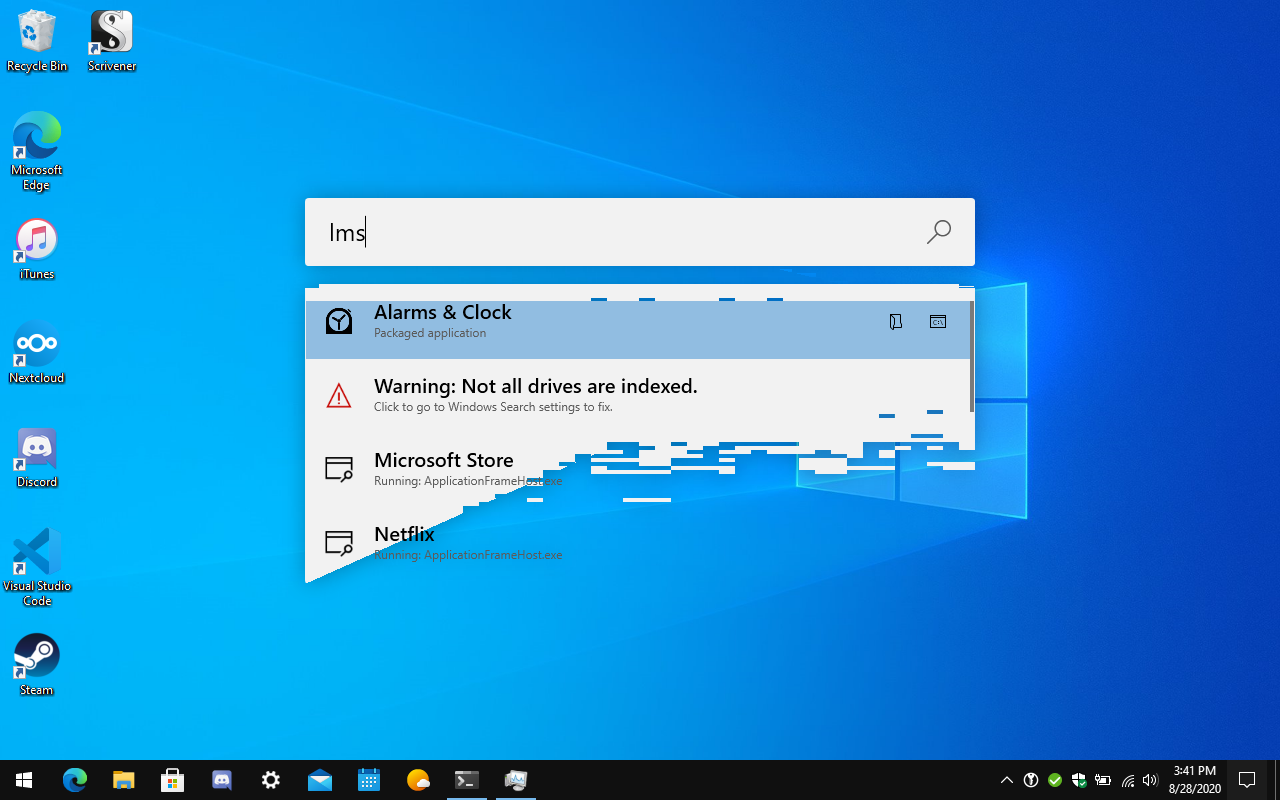This screenshot has height=800, width=1280.
Task: Click the magnifier icon in search box
Action: (x=938, y=232)
